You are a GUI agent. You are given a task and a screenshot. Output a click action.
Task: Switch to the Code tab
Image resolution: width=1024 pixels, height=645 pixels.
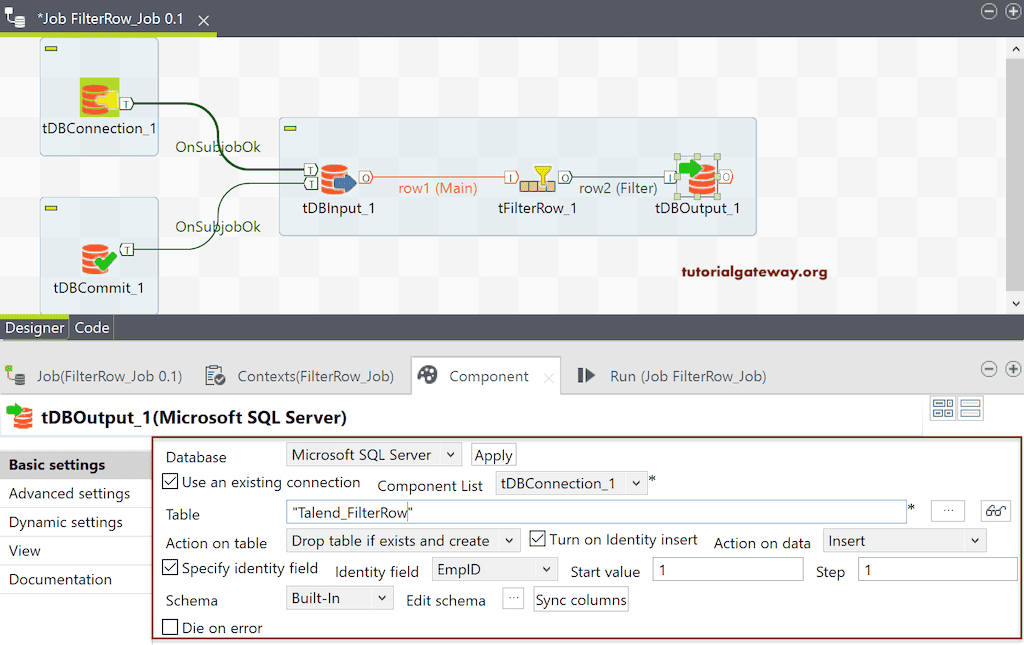pyautogui.click(x=91, y=327)
